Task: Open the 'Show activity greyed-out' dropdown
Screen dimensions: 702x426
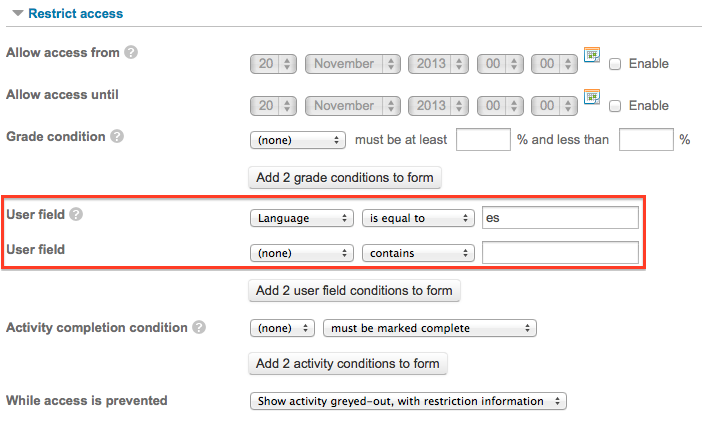Action: (x=408, y=401)
